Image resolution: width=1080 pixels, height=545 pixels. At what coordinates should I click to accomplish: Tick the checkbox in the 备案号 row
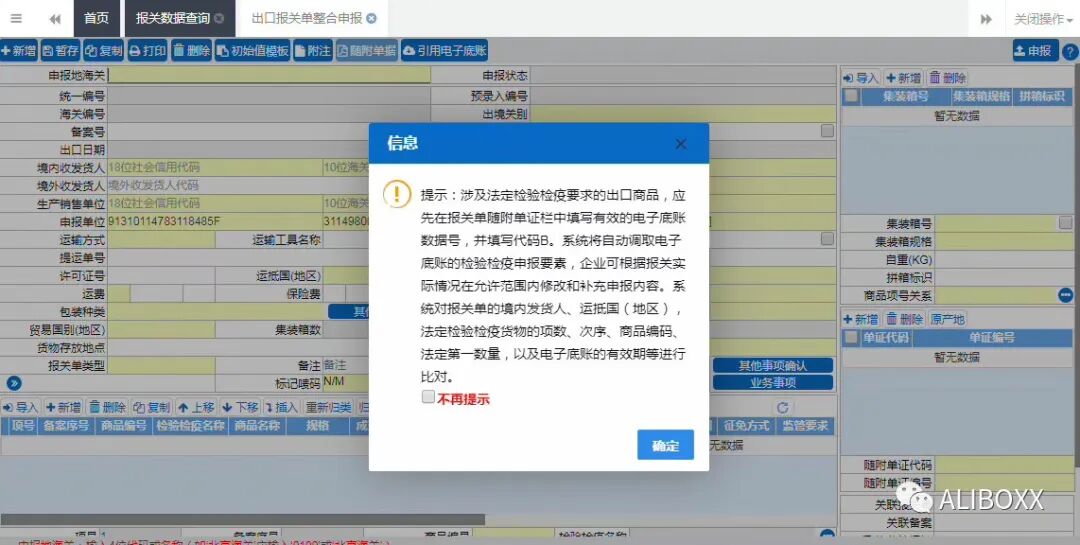[827, 131]
